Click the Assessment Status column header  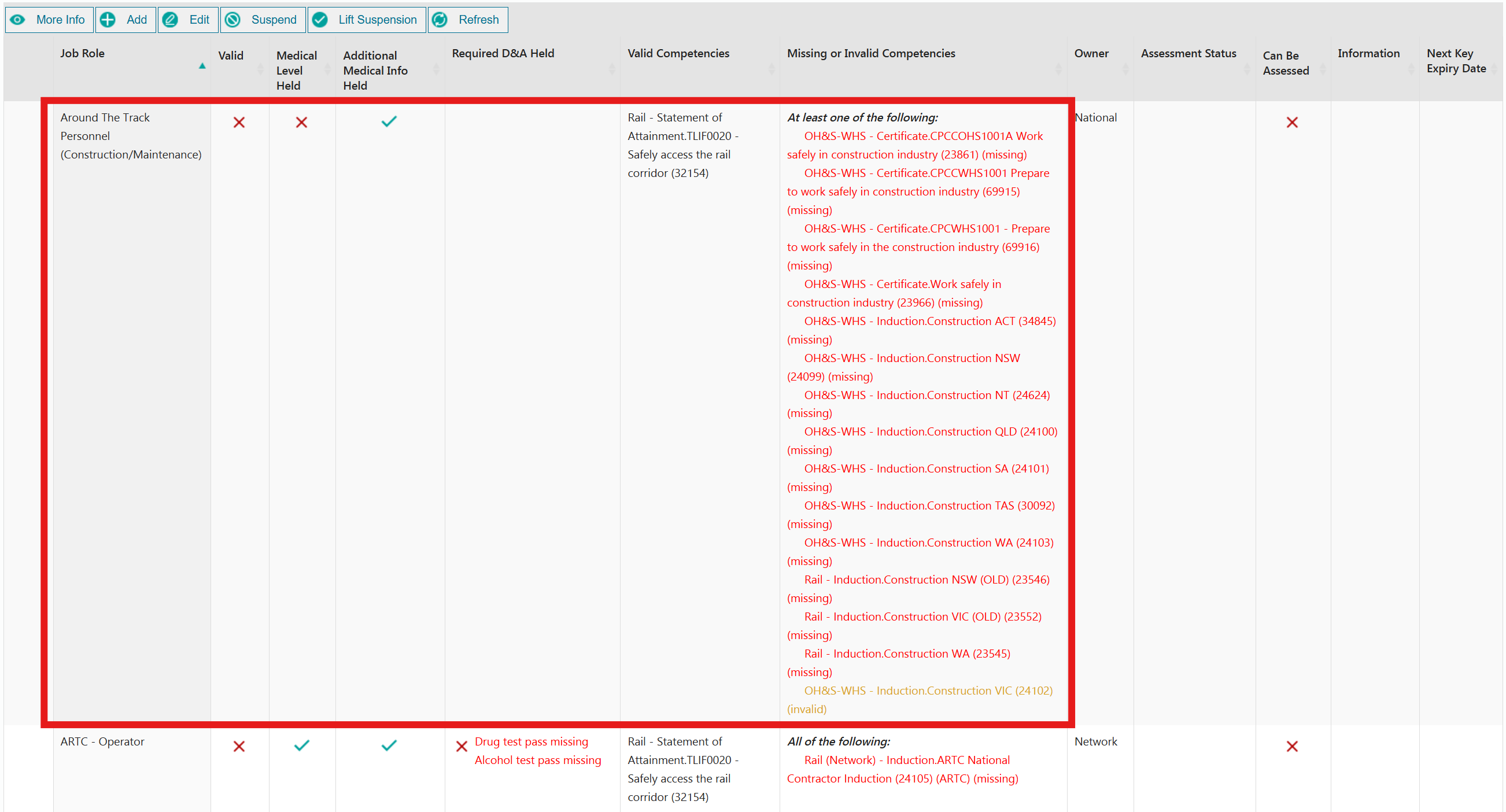pos(1188,53)
